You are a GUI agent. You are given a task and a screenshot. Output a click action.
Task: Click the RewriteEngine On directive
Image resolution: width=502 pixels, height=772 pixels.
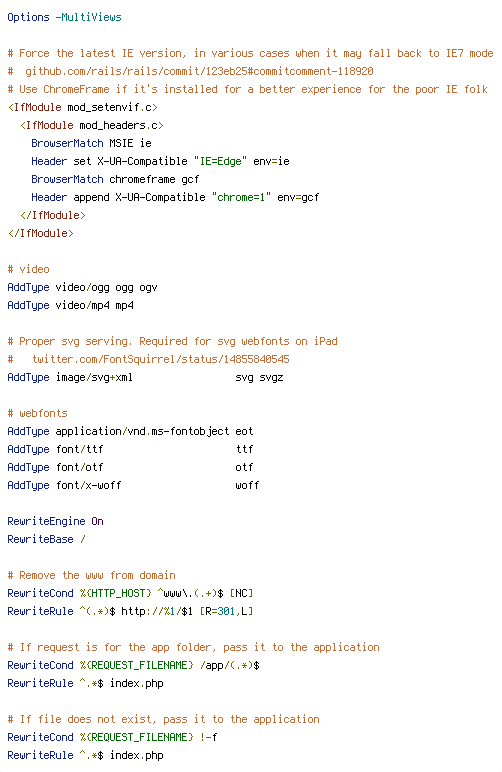pos(55,521)
